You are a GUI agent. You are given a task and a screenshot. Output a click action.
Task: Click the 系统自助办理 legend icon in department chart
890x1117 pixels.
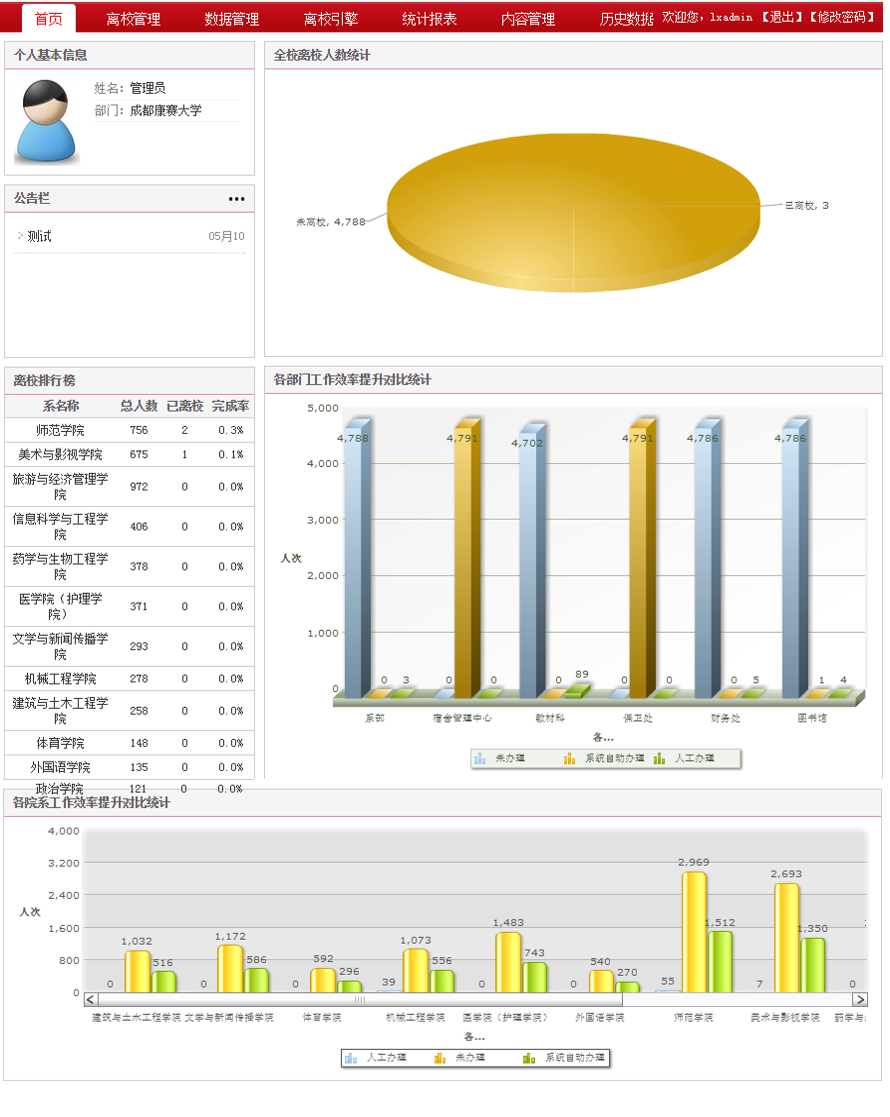pyautogui.click(x=569, y=759)
